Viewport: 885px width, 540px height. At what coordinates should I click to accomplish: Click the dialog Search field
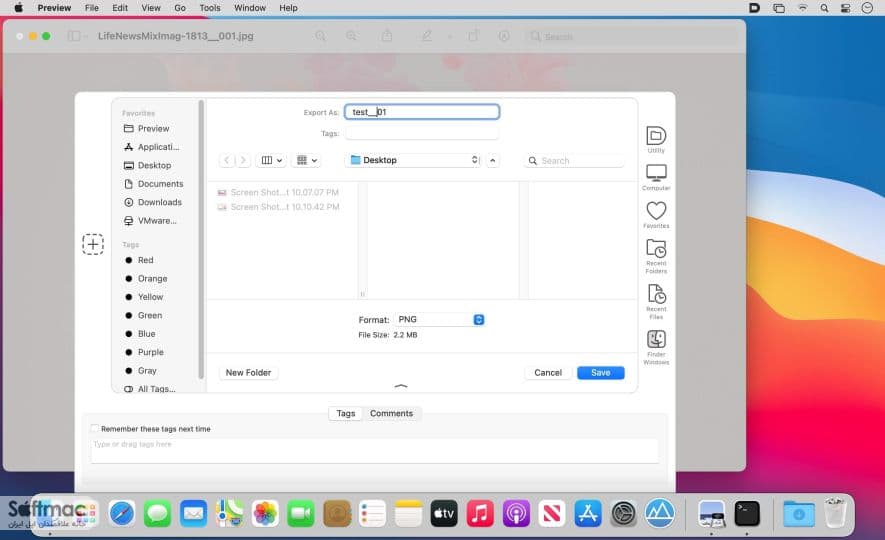point(574,160)
